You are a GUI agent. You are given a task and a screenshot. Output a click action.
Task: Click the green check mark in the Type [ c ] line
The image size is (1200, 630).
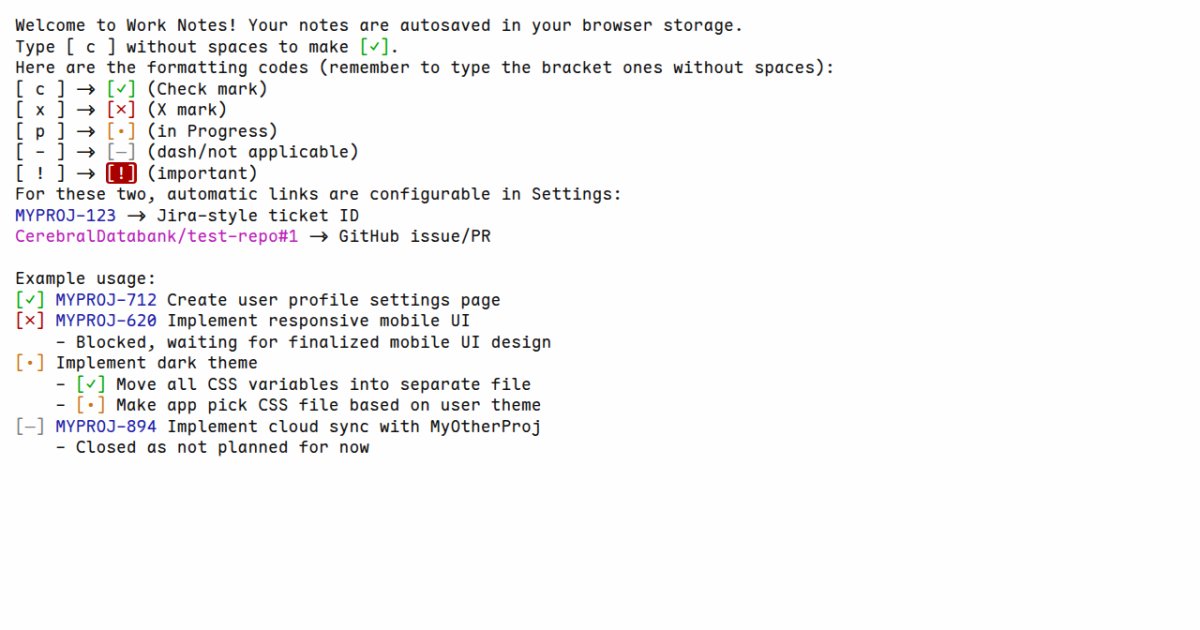click(x=374, y=47)
